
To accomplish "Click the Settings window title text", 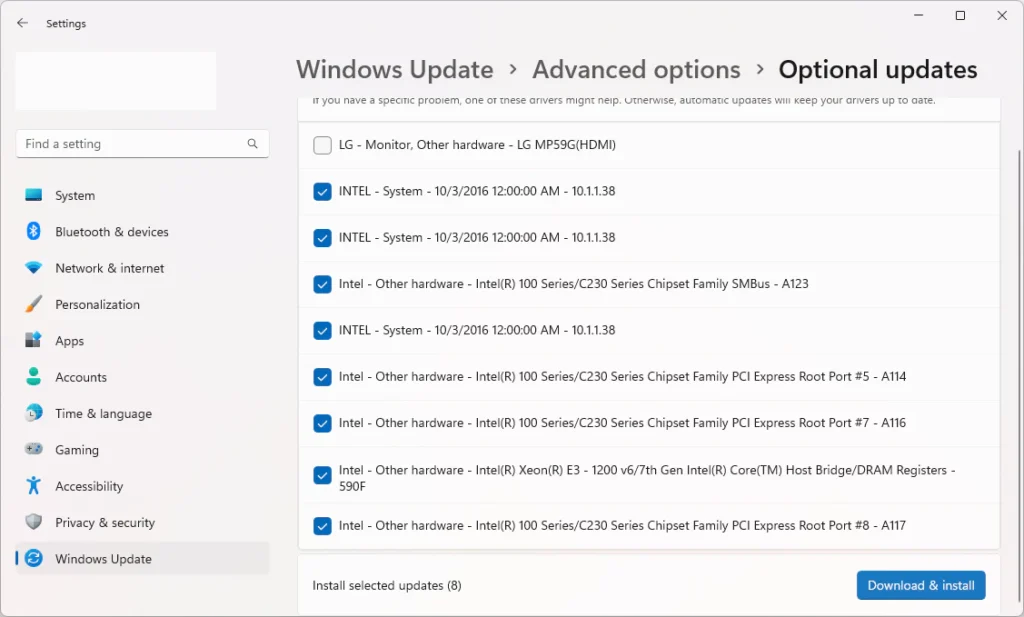I will point(66,24).
